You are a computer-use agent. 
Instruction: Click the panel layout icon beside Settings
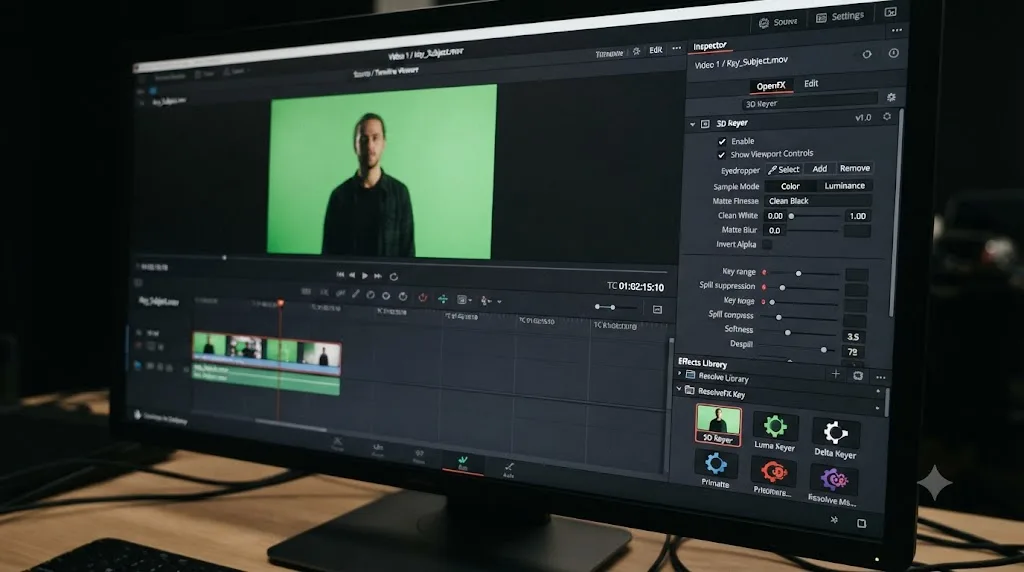[890, 12]
